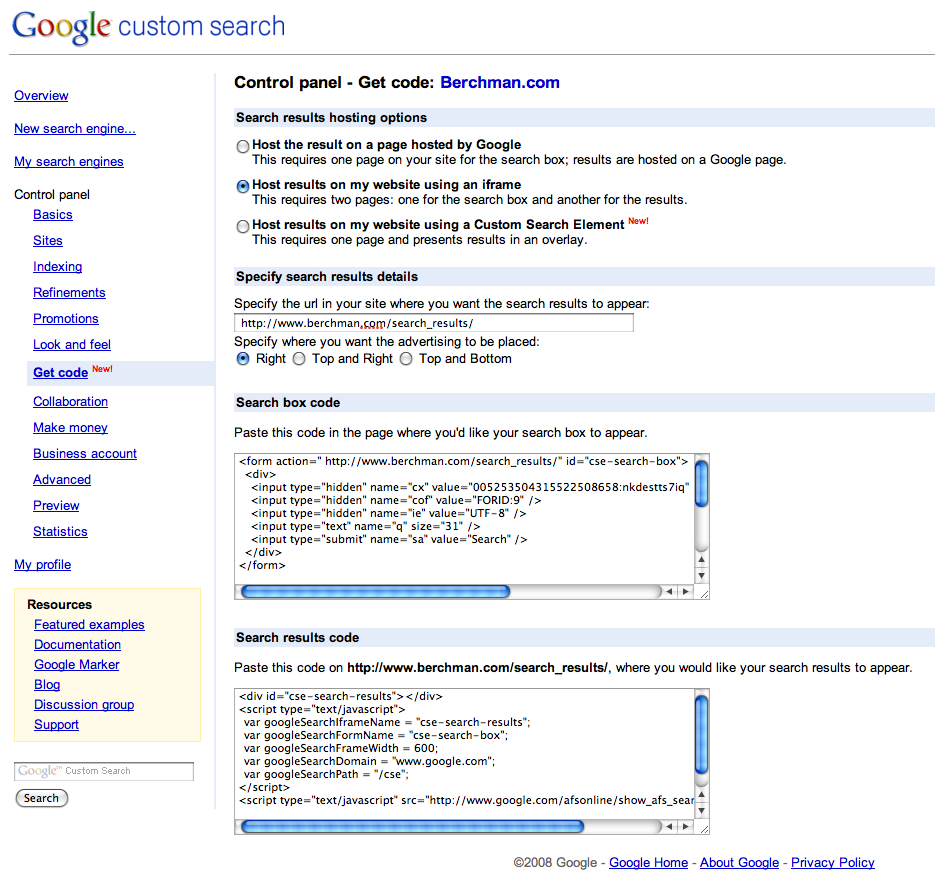Open Look and feel settings

point(72,345)
